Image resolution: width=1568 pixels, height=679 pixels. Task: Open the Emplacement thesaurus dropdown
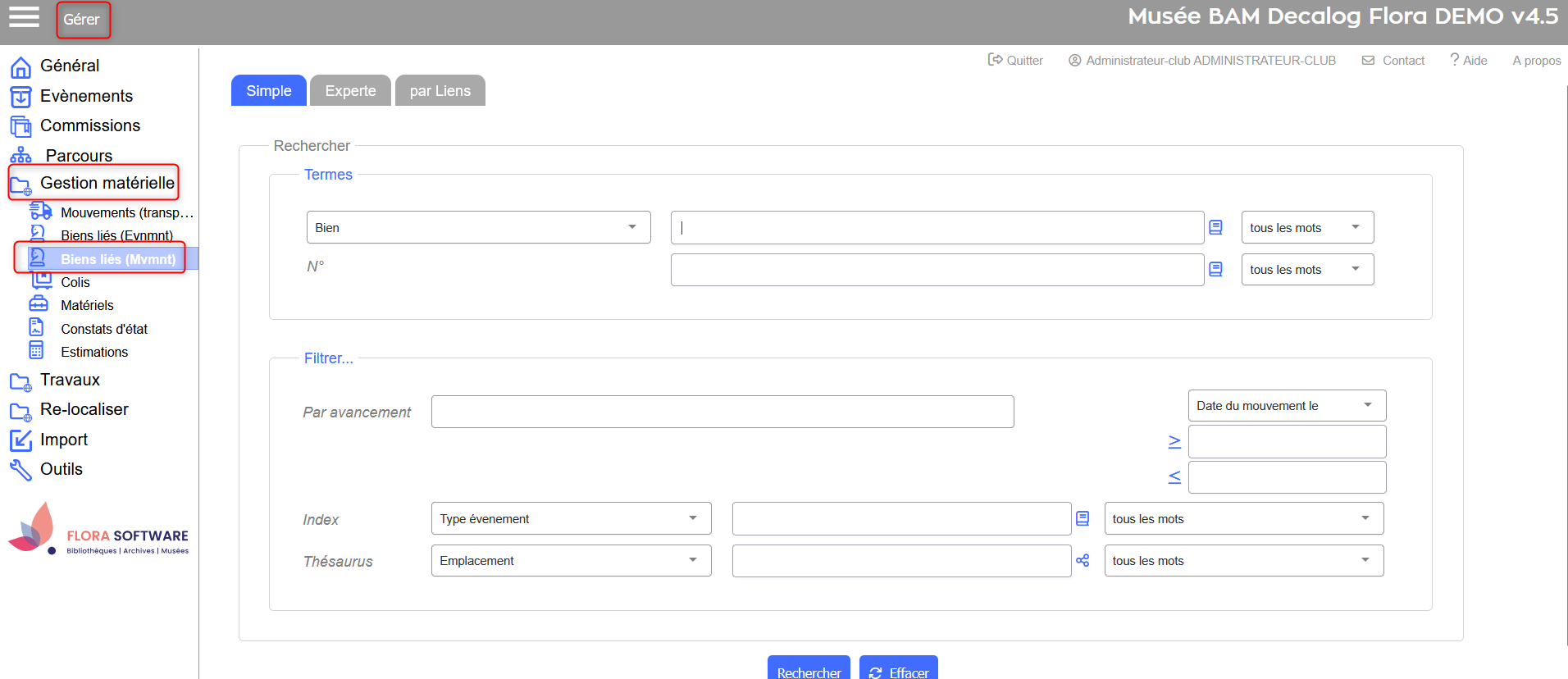click(571, 561)
